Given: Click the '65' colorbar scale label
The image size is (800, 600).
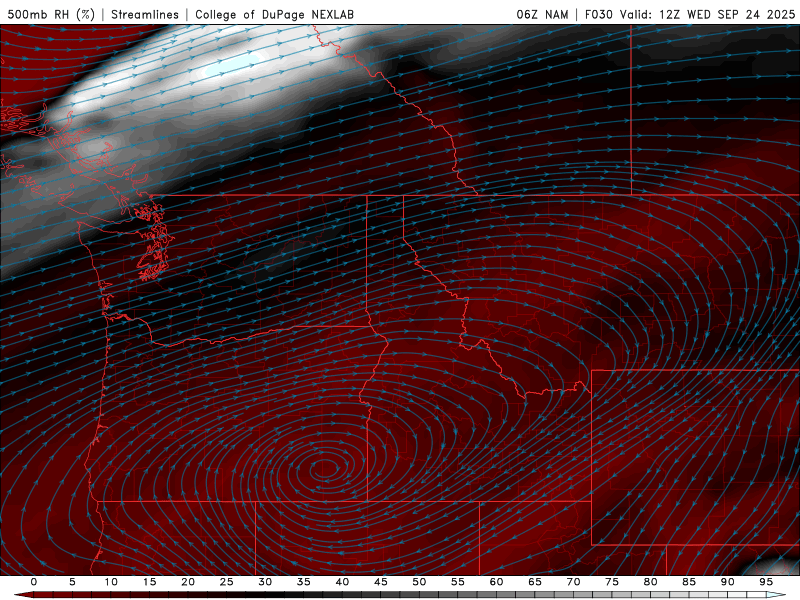Looking at the screenshot, I should [535, 582].
